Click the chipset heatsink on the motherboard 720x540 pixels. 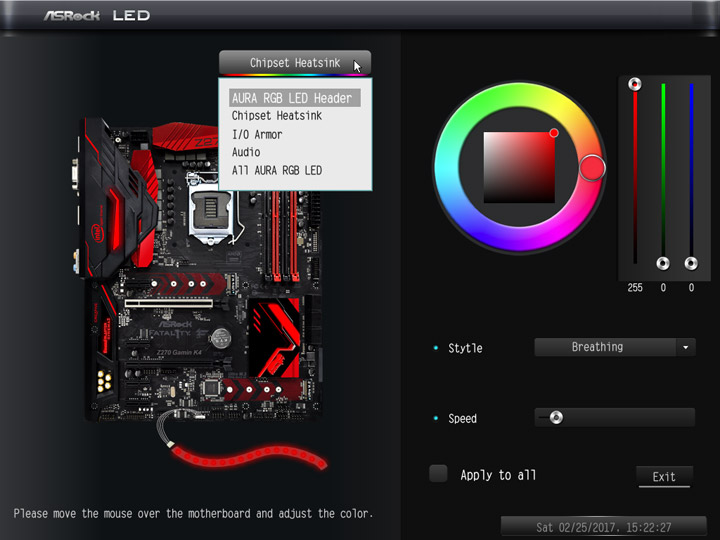(x=274, y=338)
